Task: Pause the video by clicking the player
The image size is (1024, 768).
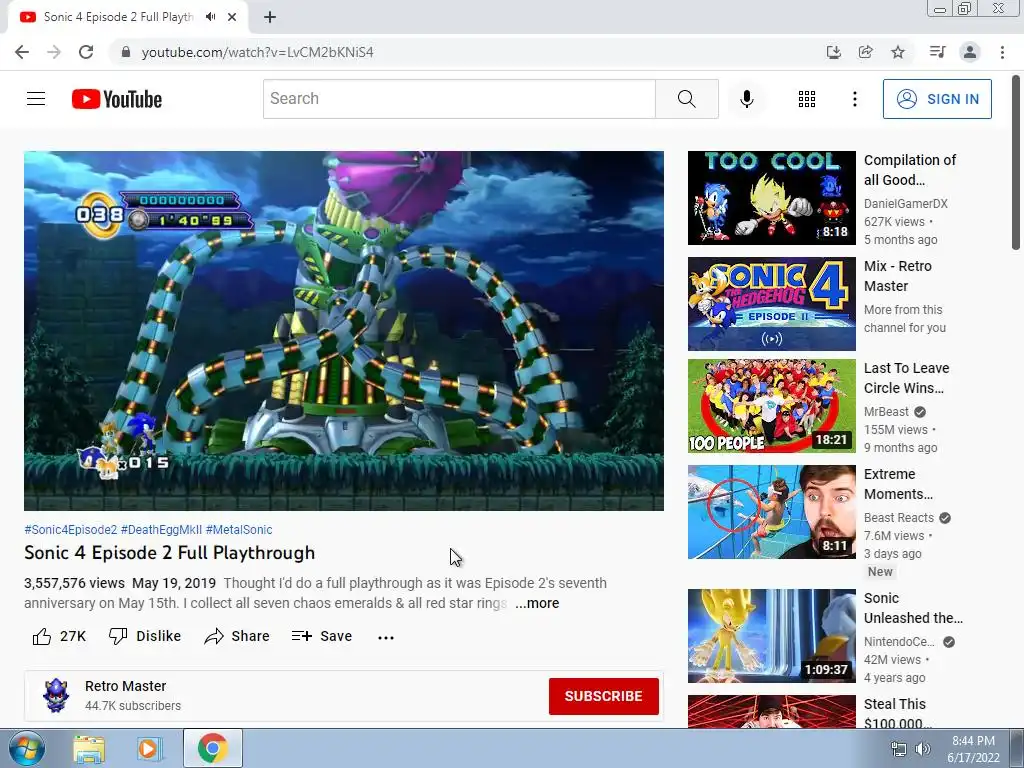Action: click(x=344, y=330)
